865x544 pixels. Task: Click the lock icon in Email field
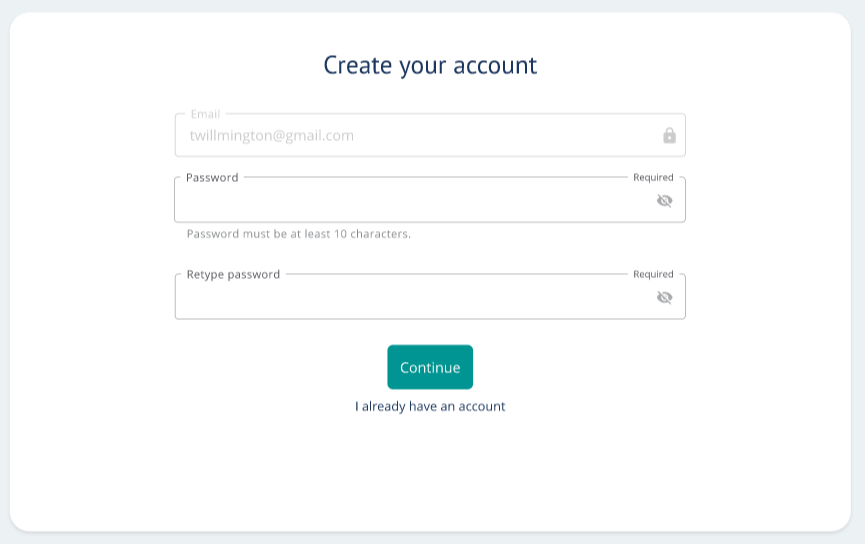[x=669, y=135]
